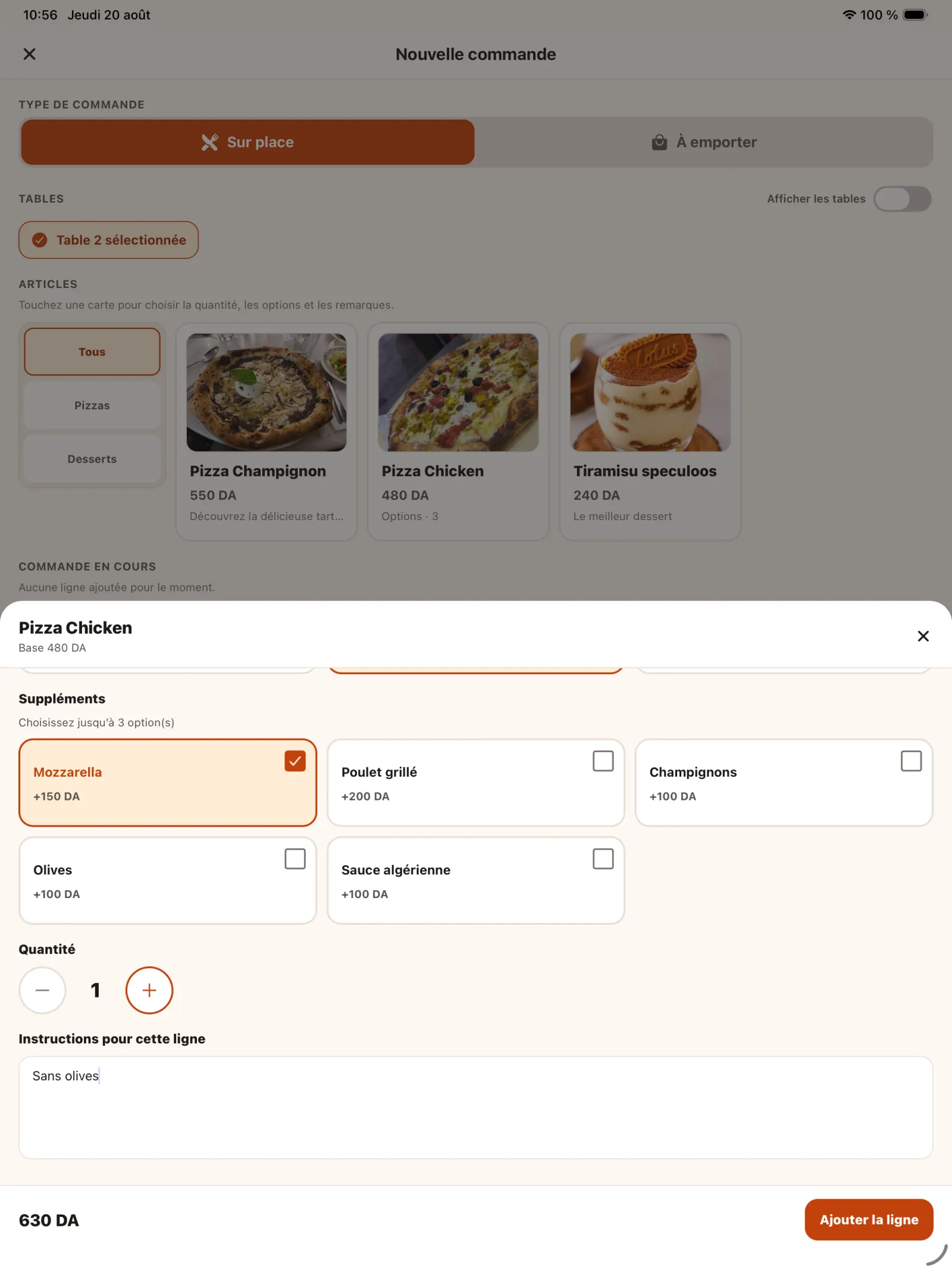952x1270 pixels.
Task: Uncheck the Mozzarella supplement checkbox
Action: 295,761
